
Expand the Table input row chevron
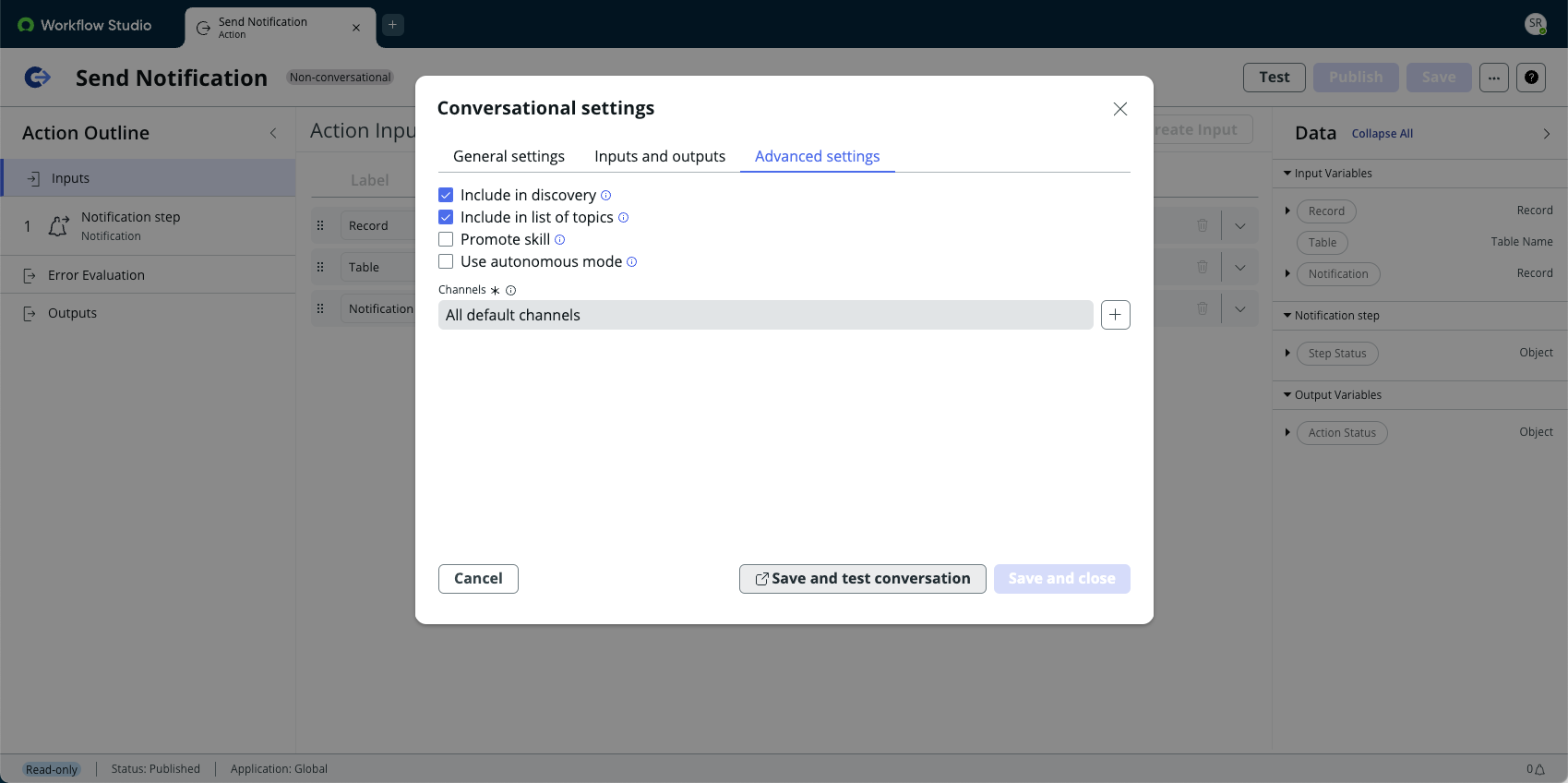pos(1239,267)
